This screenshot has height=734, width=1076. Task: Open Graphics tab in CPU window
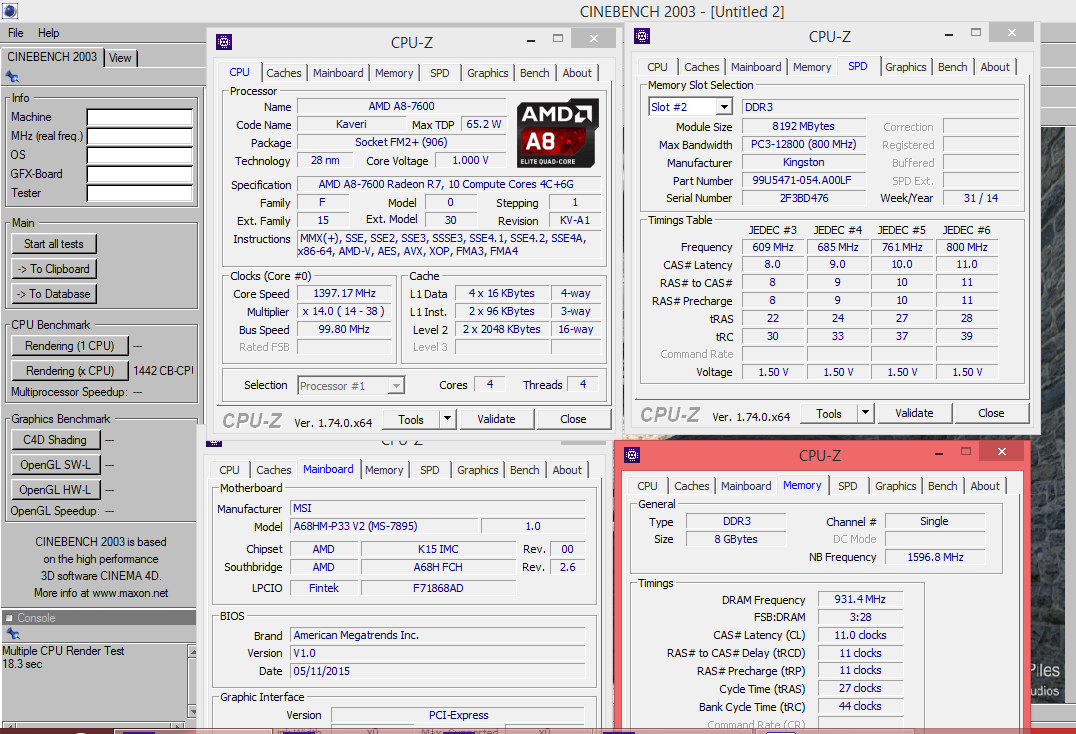coord(488,73)
